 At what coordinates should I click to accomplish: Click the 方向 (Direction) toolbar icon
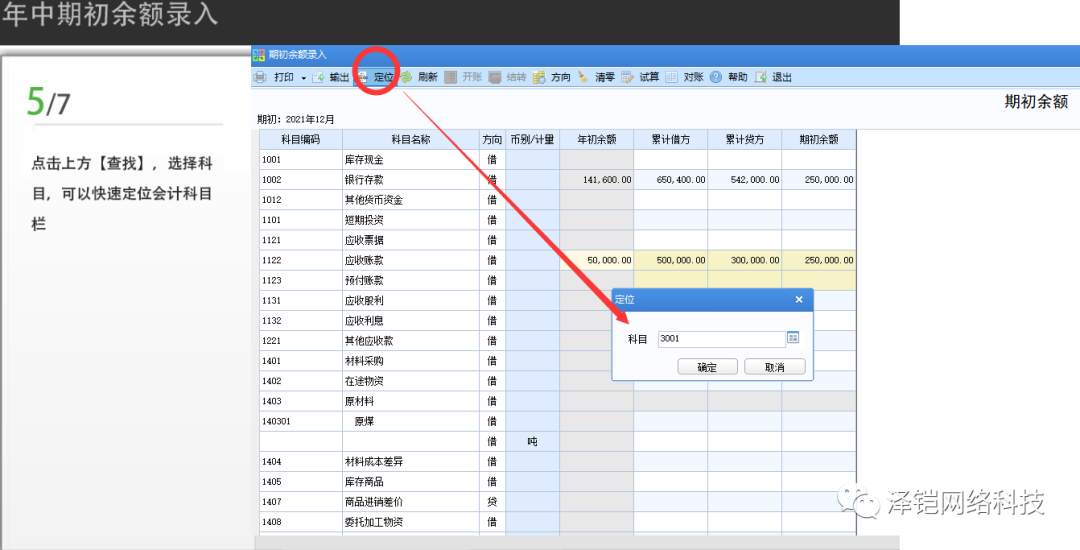click(x=540, y=77)
